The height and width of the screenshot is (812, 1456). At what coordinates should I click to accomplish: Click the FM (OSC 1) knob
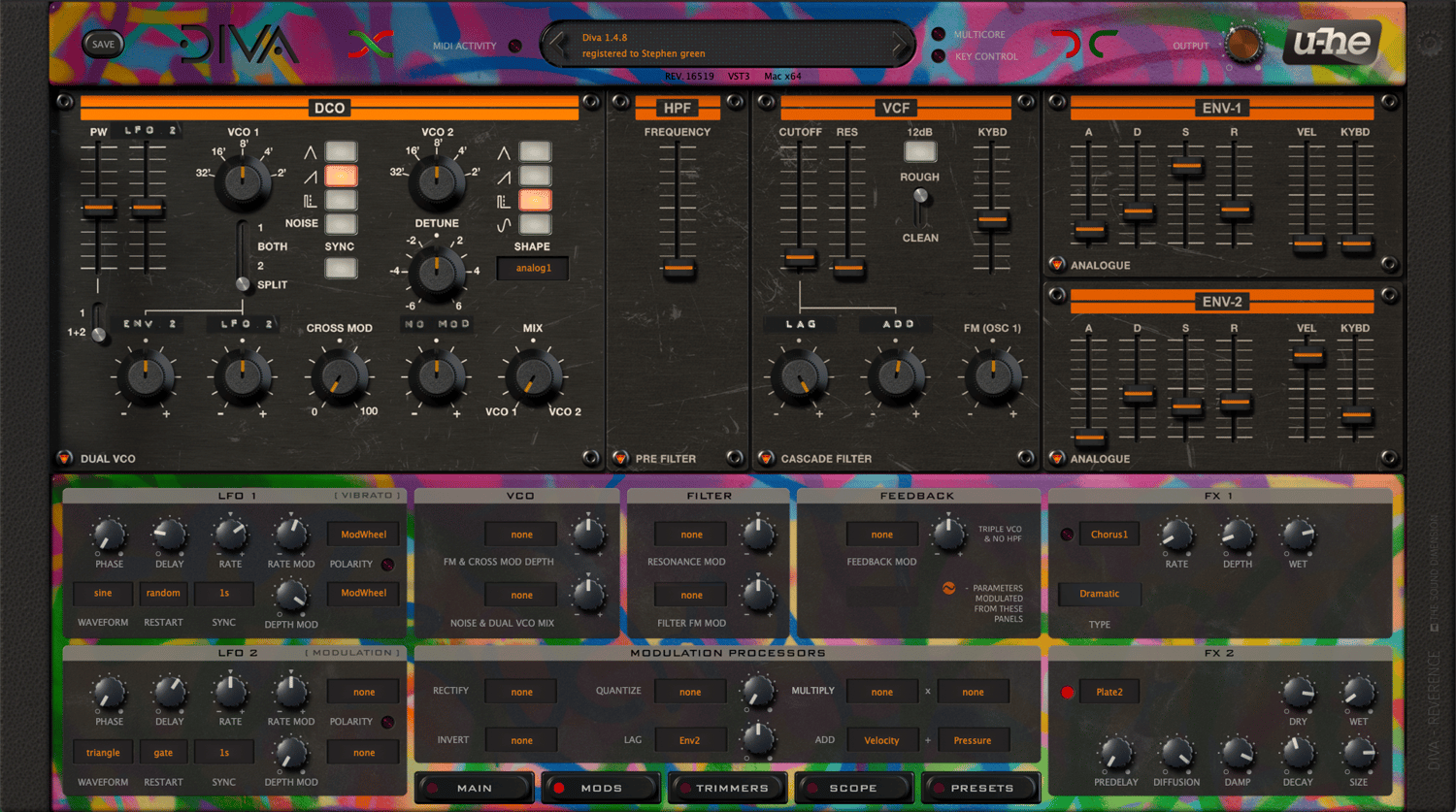[x=993, y=376]
